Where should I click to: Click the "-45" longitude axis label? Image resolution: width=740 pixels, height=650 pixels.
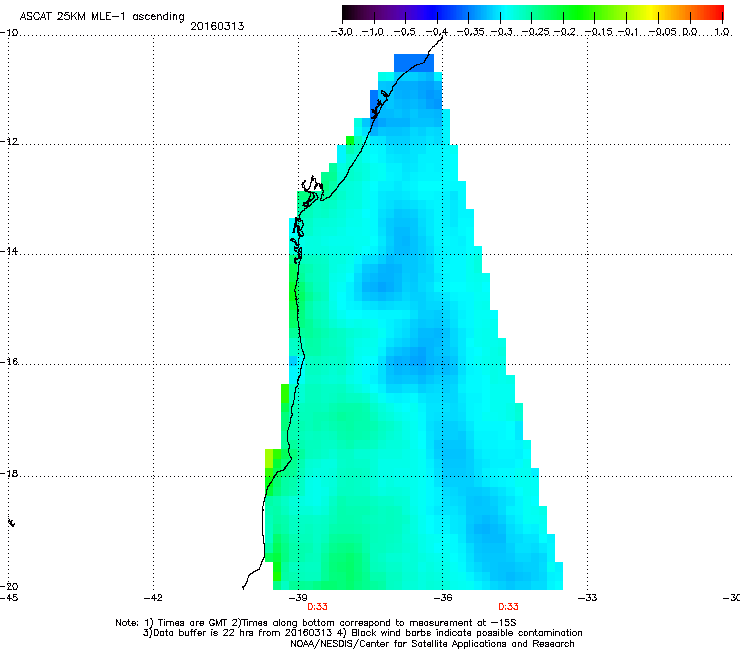click(9, 597)
